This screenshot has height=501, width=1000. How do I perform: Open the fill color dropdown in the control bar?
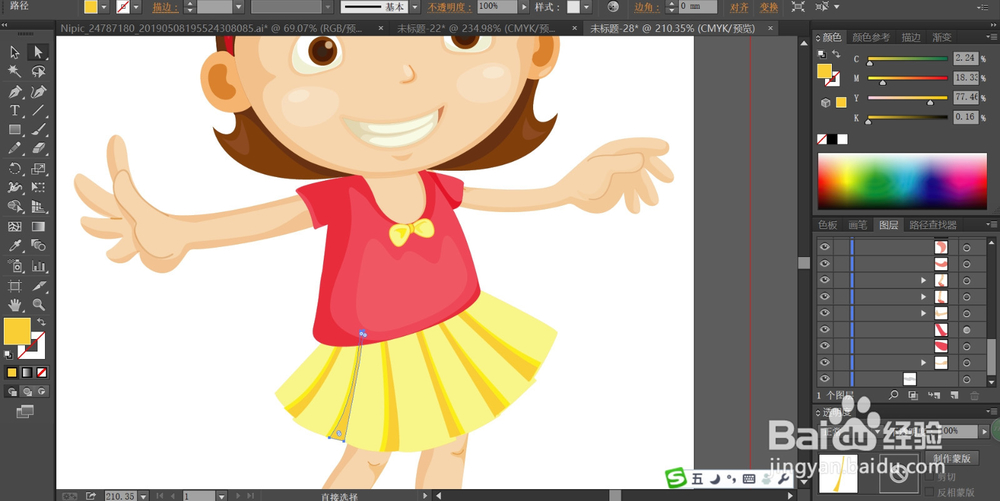[103, 7]
